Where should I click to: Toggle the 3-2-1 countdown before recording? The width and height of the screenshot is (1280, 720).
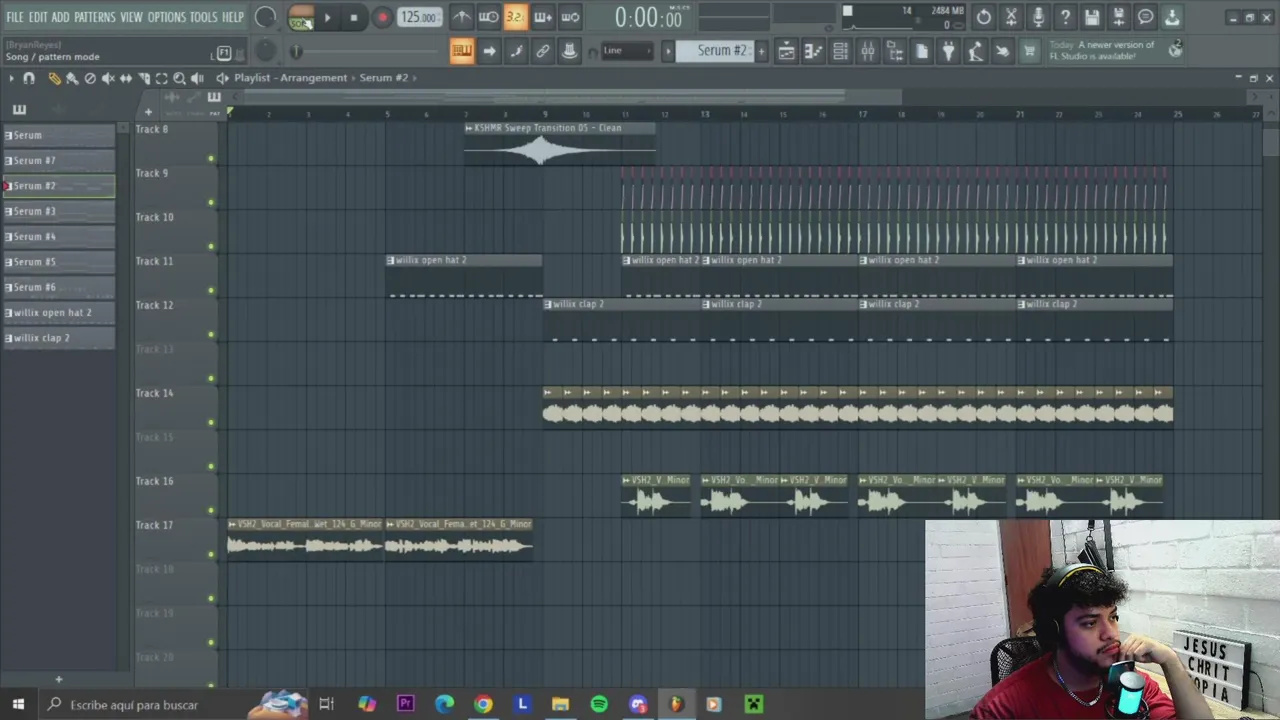point(515,17)
